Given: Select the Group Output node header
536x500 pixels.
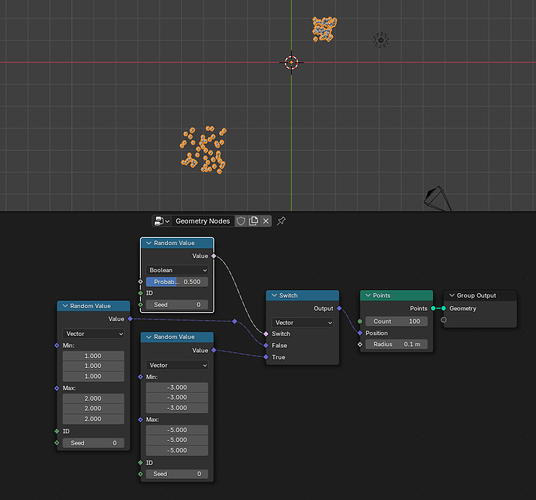Looking at the screenshot, I should [480, 295].
